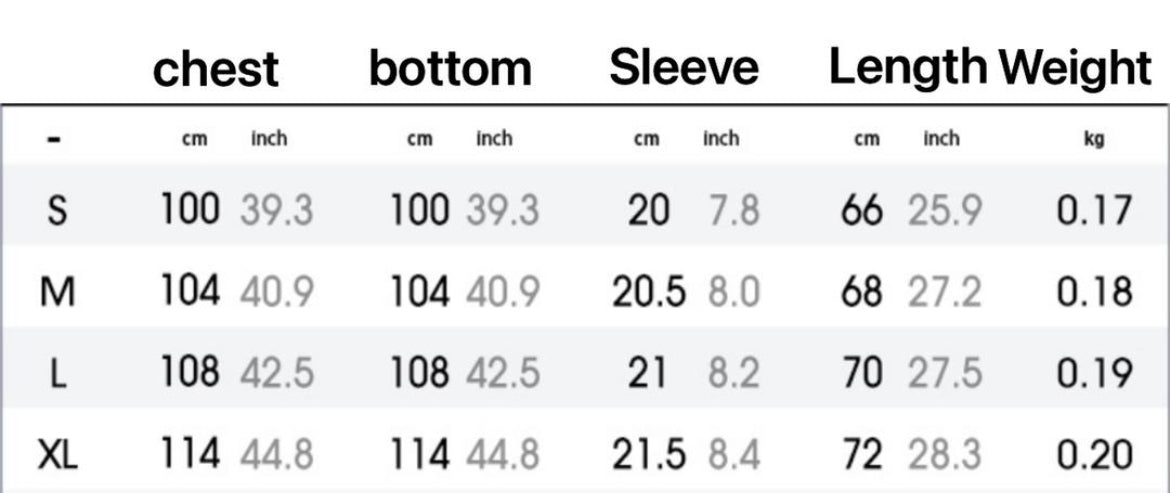1170x493 pixels.
Task: Click the kg unit label
Action: (x=1094, y=140)
